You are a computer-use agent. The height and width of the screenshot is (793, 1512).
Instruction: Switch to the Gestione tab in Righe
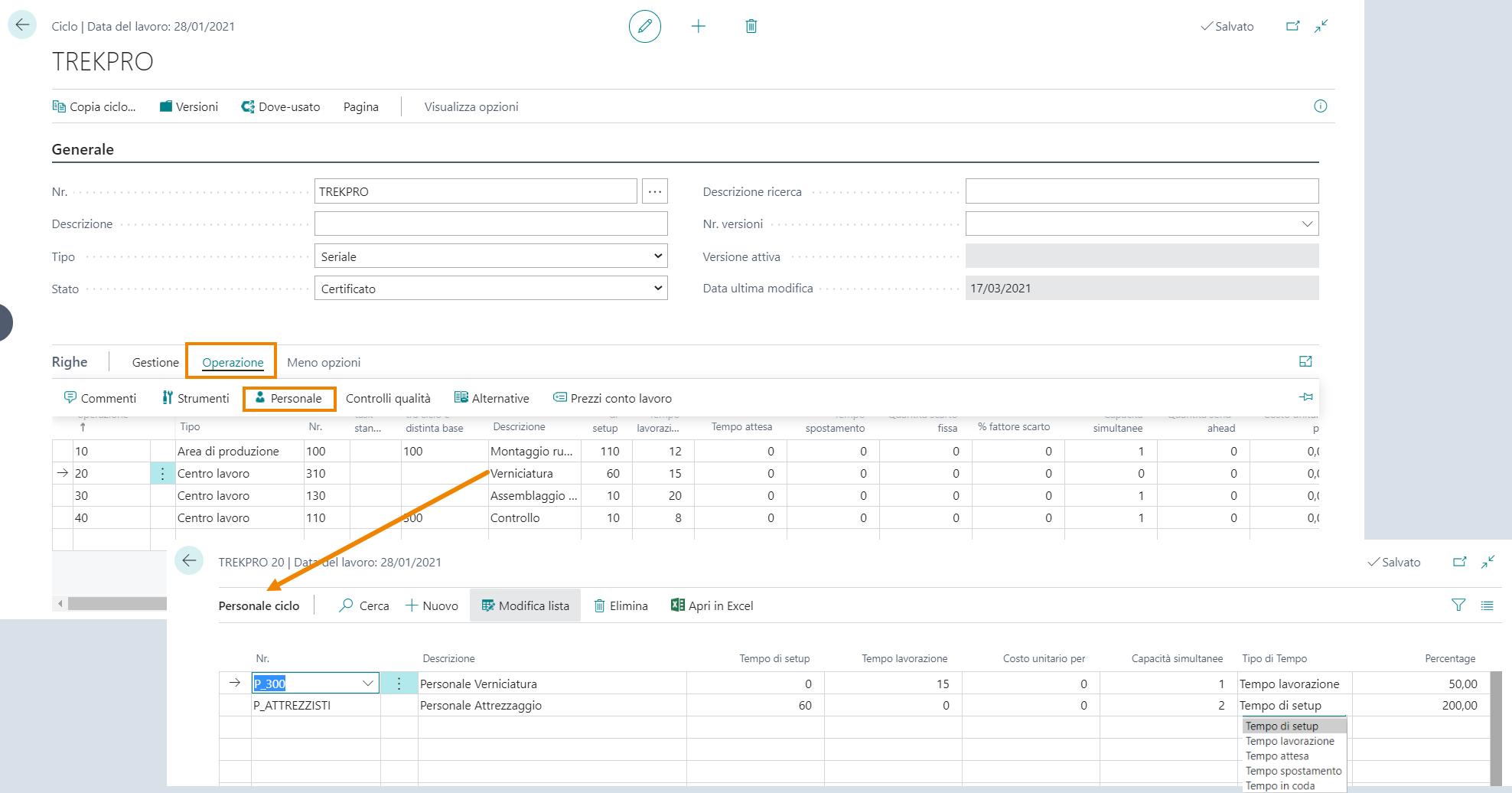click(x=155, y=362)
